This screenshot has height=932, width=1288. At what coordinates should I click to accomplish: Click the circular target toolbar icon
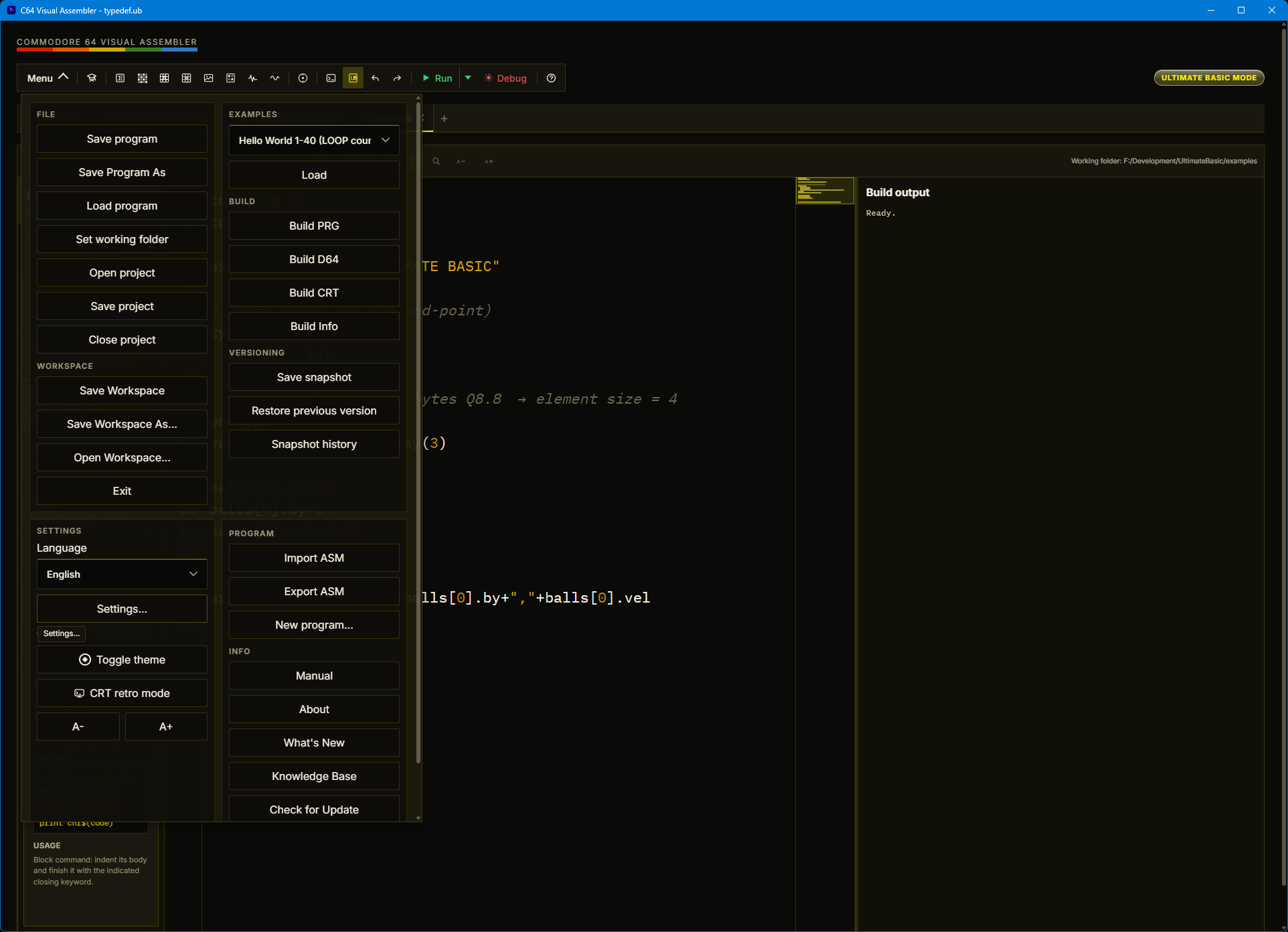pyautogui.click(x=303, y=78)
